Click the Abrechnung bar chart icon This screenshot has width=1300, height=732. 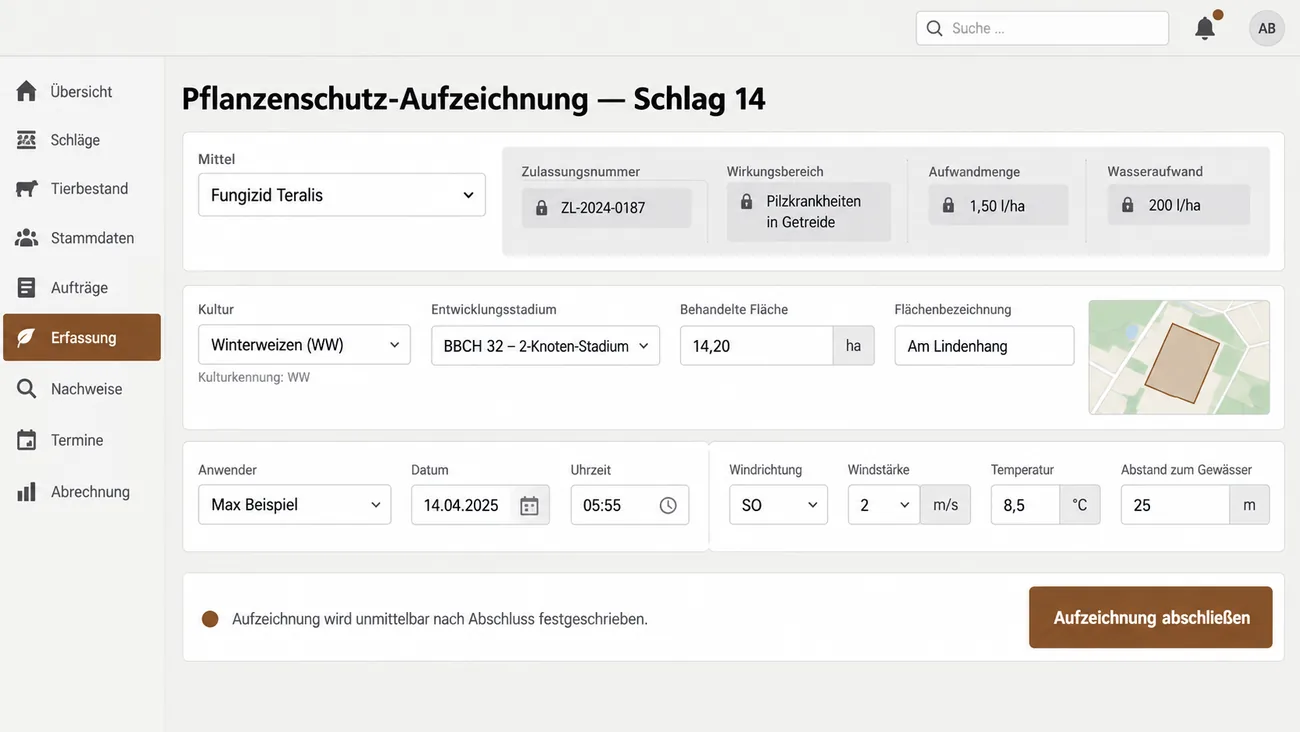[x=27, y=492]
